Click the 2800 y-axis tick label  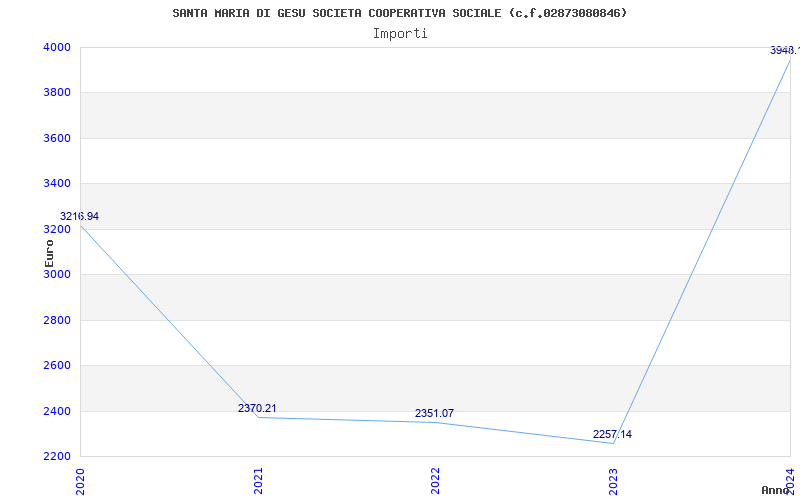point(57,320)
